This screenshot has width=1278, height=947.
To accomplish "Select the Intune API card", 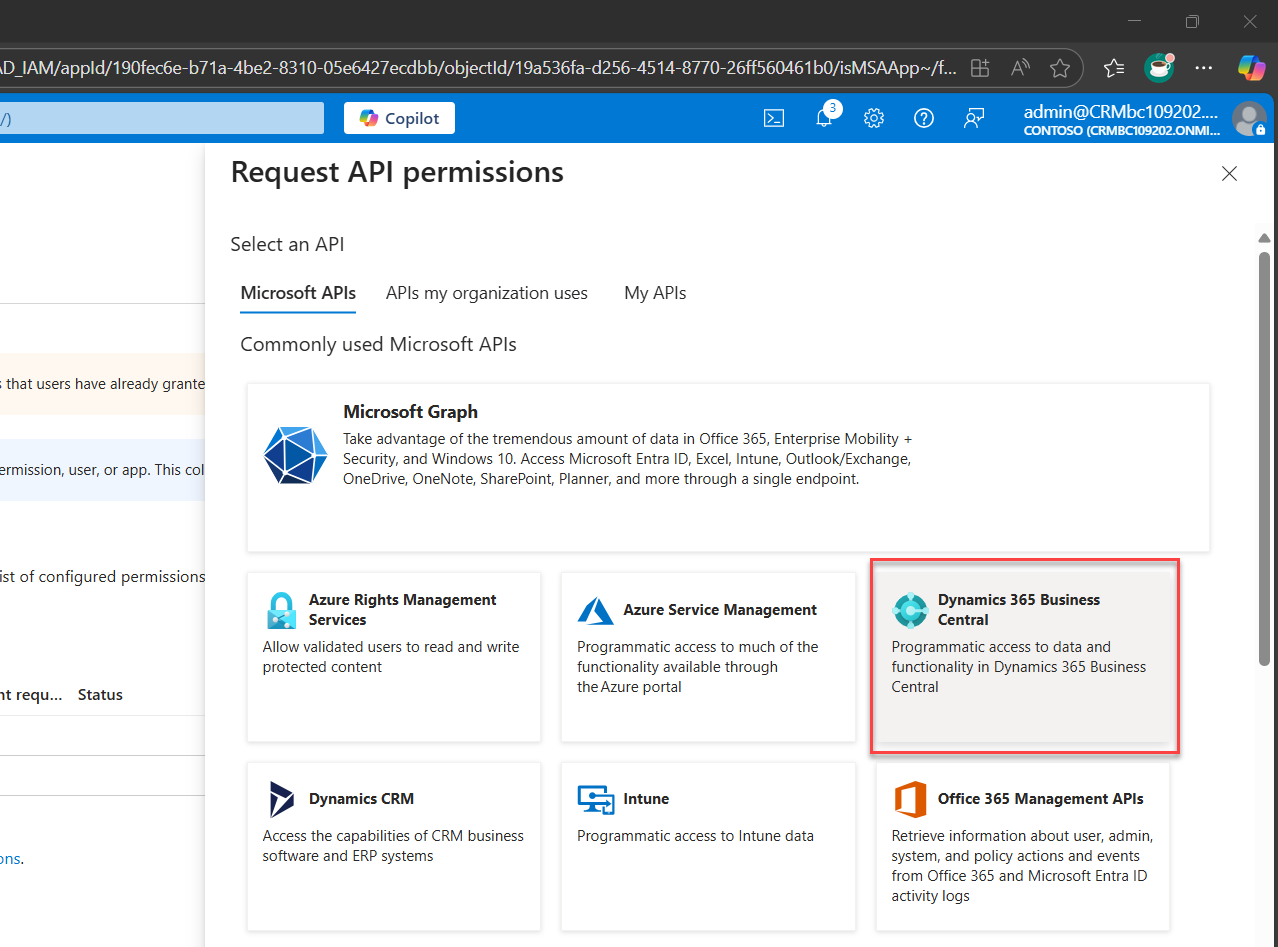I will [708, 846].
